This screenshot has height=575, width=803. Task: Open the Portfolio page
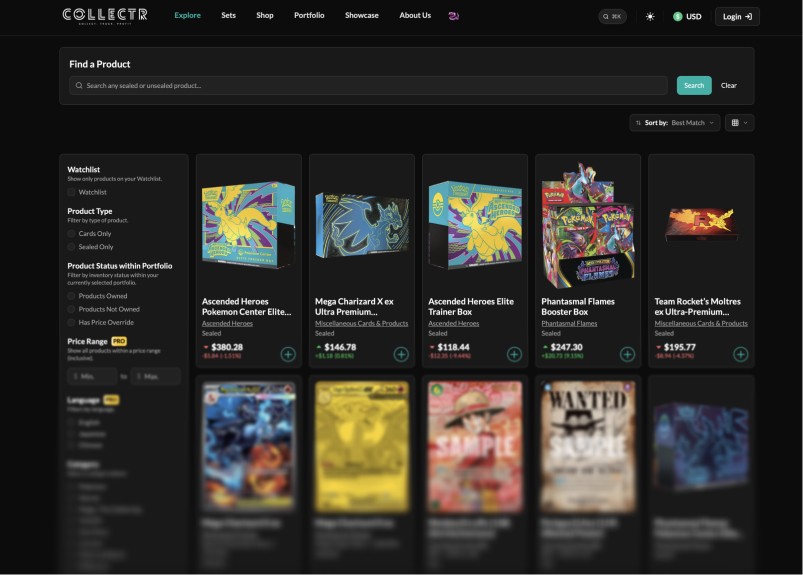coord(309,15)
